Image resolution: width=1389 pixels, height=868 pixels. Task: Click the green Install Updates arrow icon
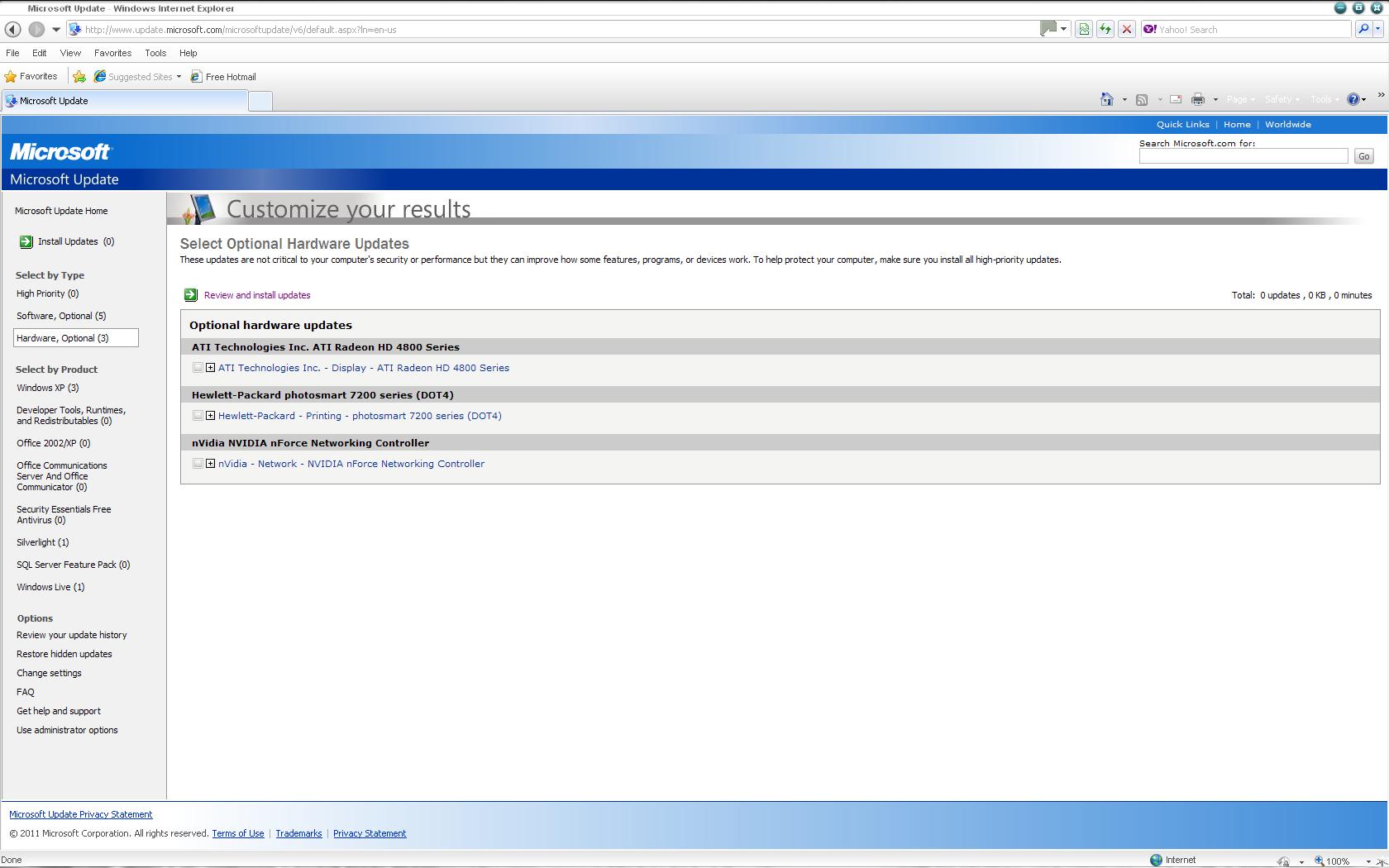click(26, 241)
